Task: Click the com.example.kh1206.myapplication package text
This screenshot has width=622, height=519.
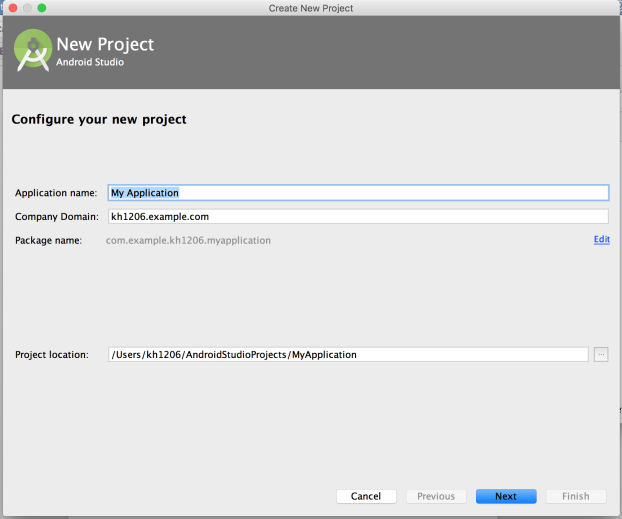Action: (x=188, y=240)
